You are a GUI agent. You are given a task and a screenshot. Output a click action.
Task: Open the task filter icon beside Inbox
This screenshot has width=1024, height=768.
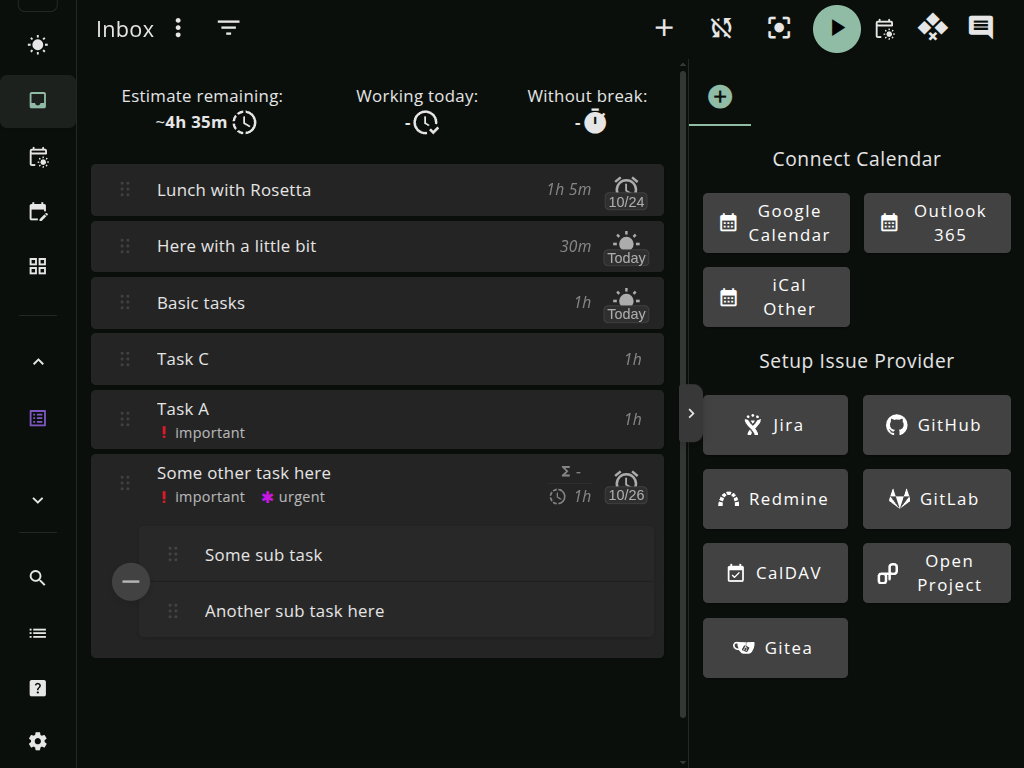point(228,27)
